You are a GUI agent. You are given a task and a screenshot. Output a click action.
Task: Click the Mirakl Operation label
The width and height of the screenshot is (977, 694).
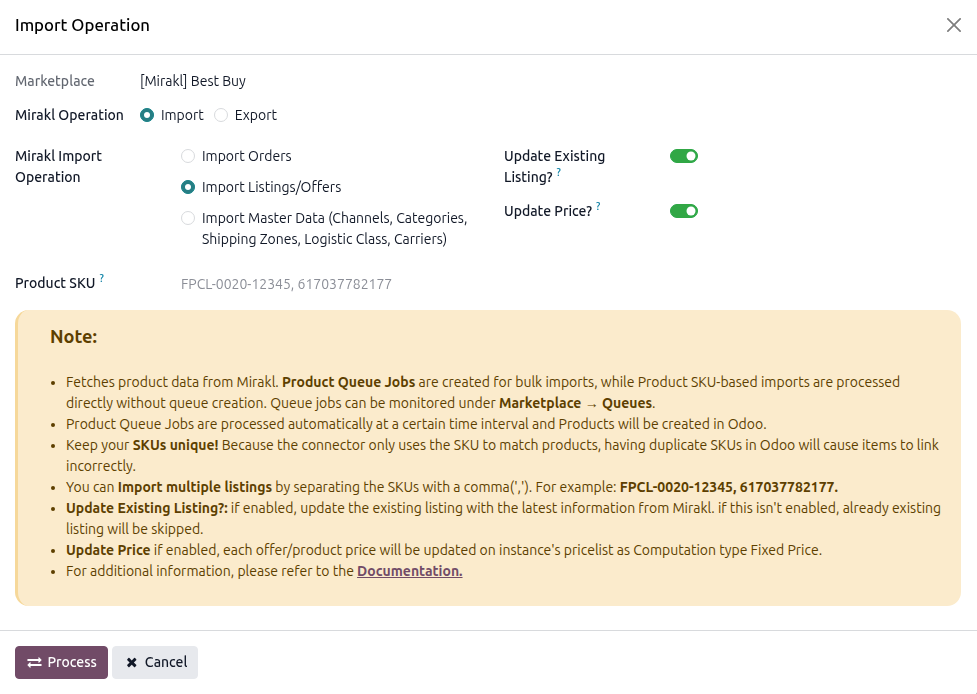click(69, 115)
